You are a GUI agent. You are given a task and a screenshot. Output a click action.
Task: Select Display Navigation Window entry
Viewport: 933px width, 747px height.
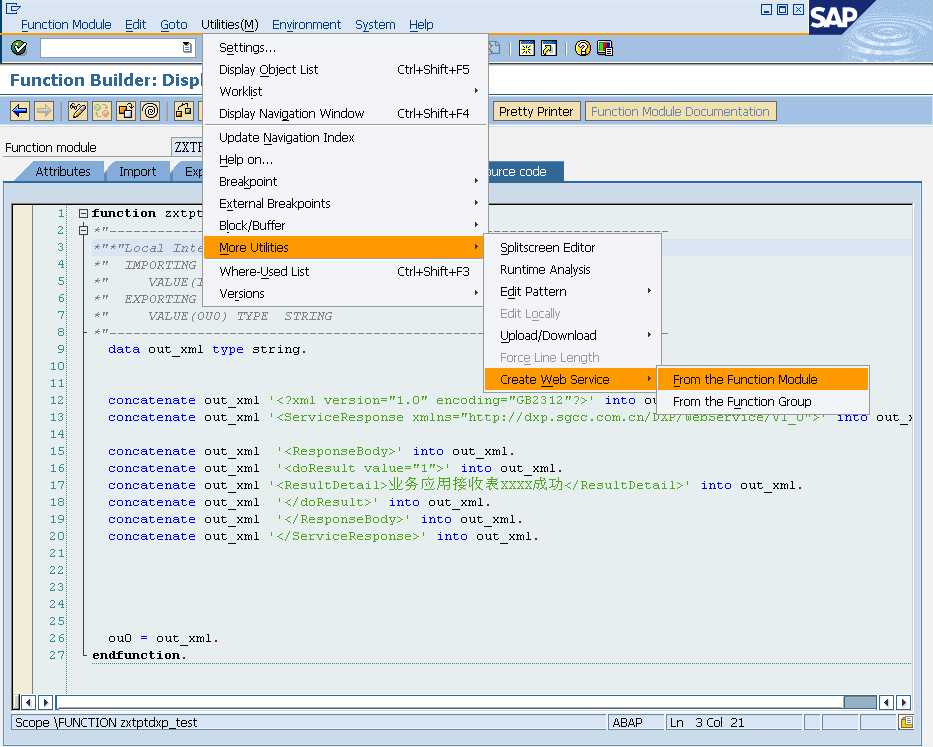pos(344,114)
